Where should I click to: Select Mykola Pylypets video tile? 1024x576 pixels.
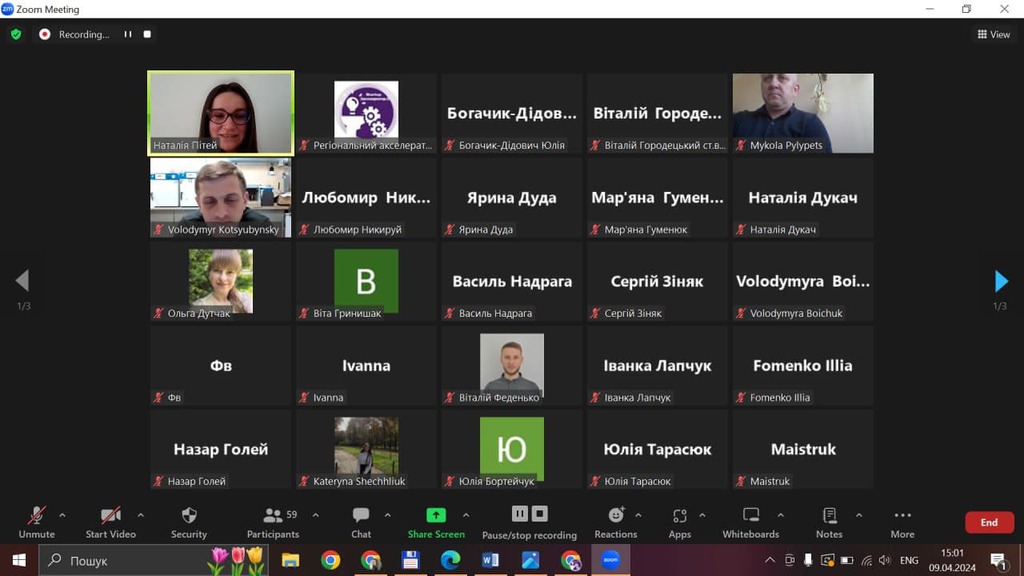pos(803,113)
